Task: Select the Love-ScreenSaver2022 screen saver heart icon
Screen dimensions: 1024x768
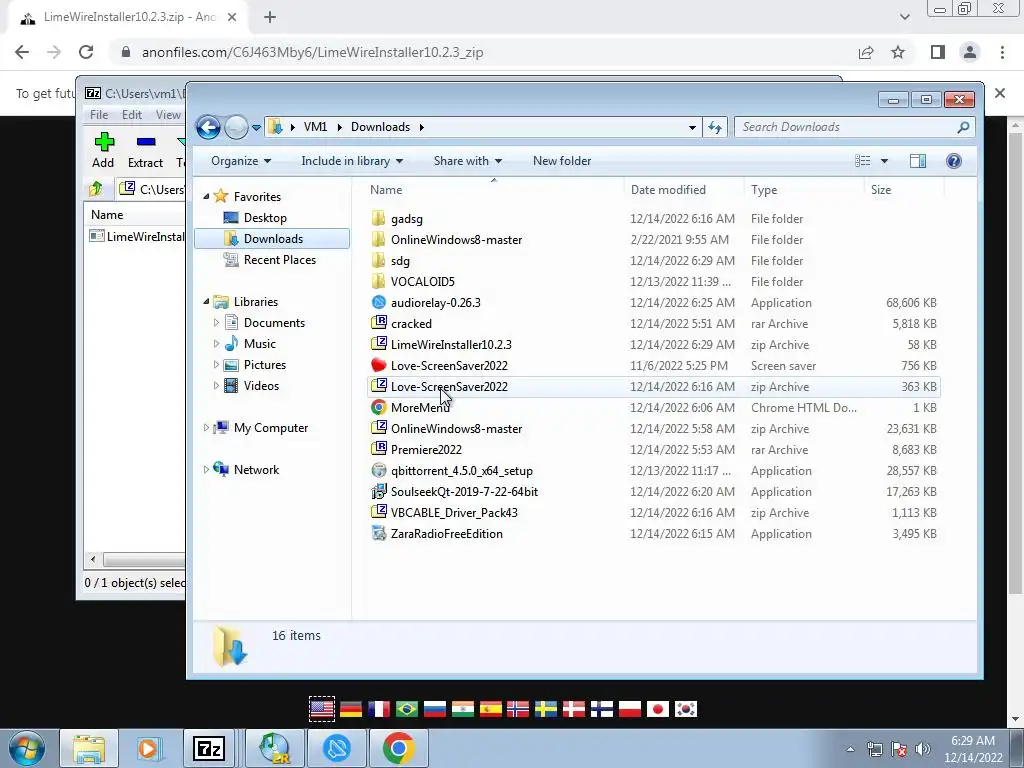Action: coord(379,366)
